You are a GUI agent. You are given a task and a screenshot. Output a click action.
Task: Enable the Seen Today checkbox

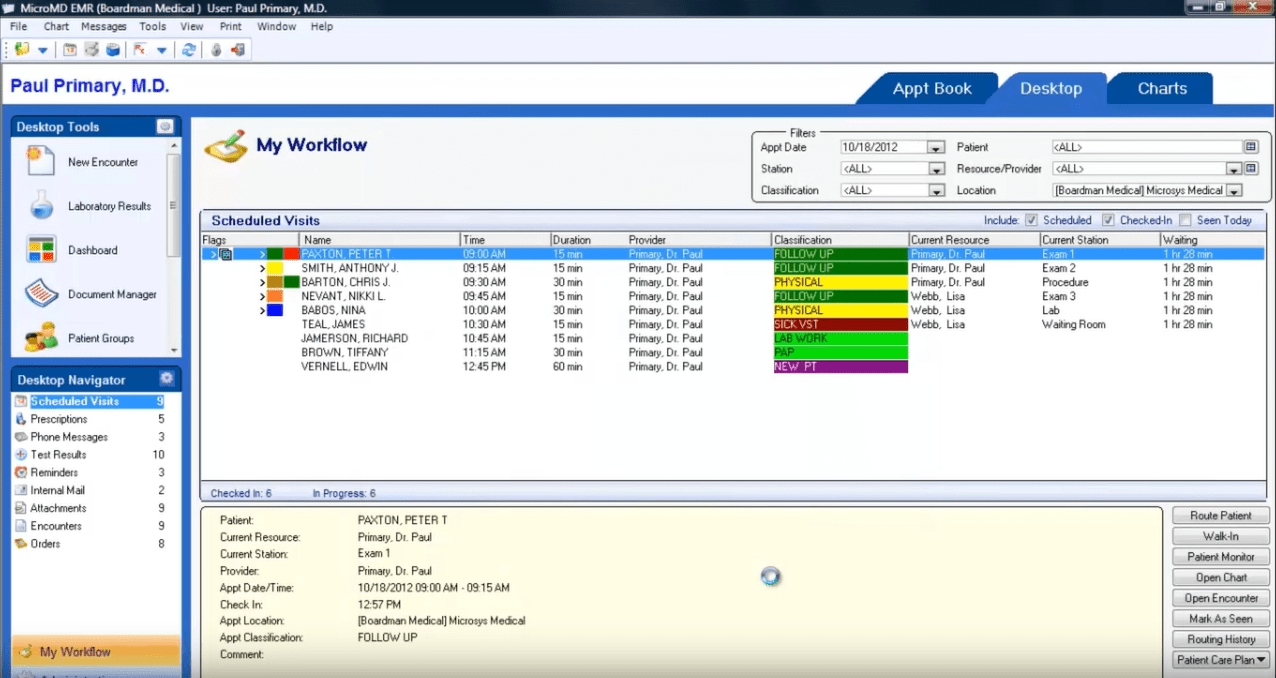(1185, 220)
